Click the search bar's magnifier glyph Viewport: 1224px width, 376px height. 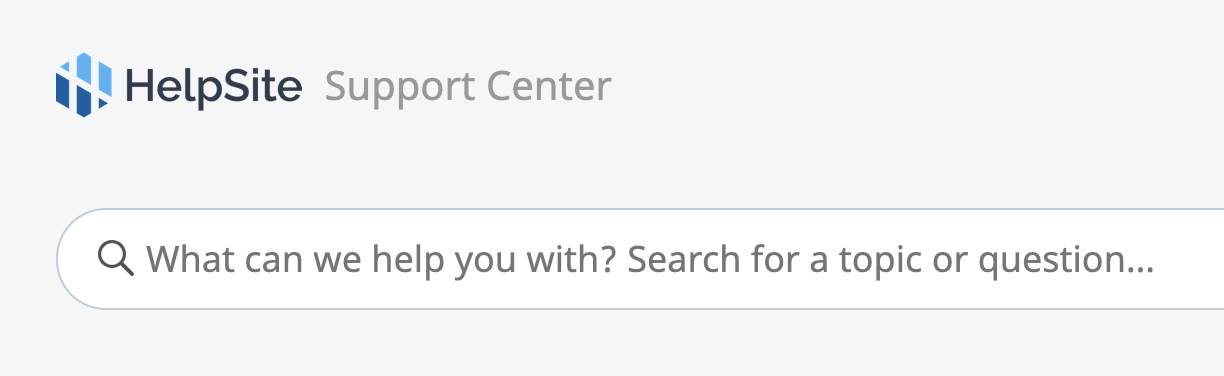[x=116, y=260]
